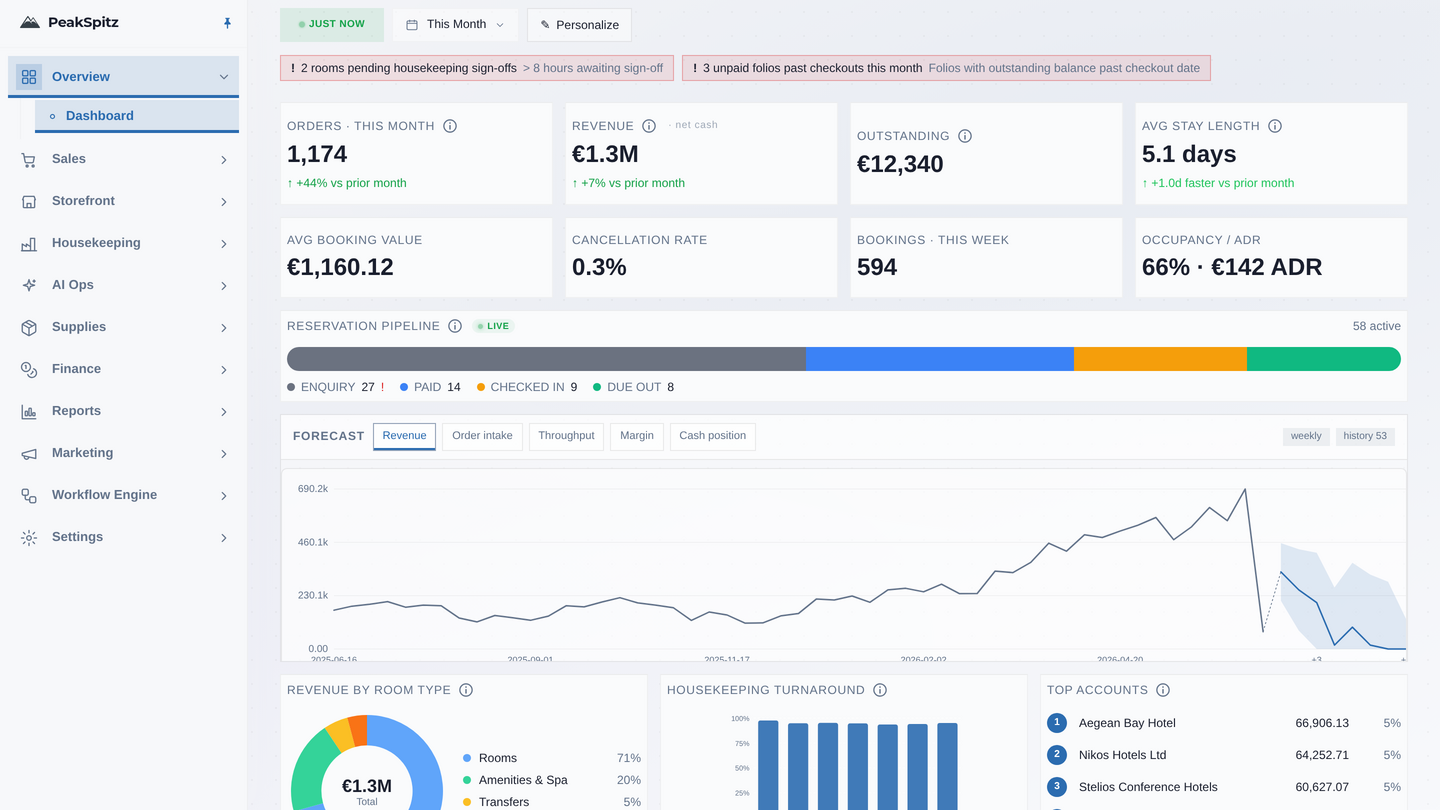Select the Revenue forecast tab
The image size is (1440, 810).
tap(404, 436)
